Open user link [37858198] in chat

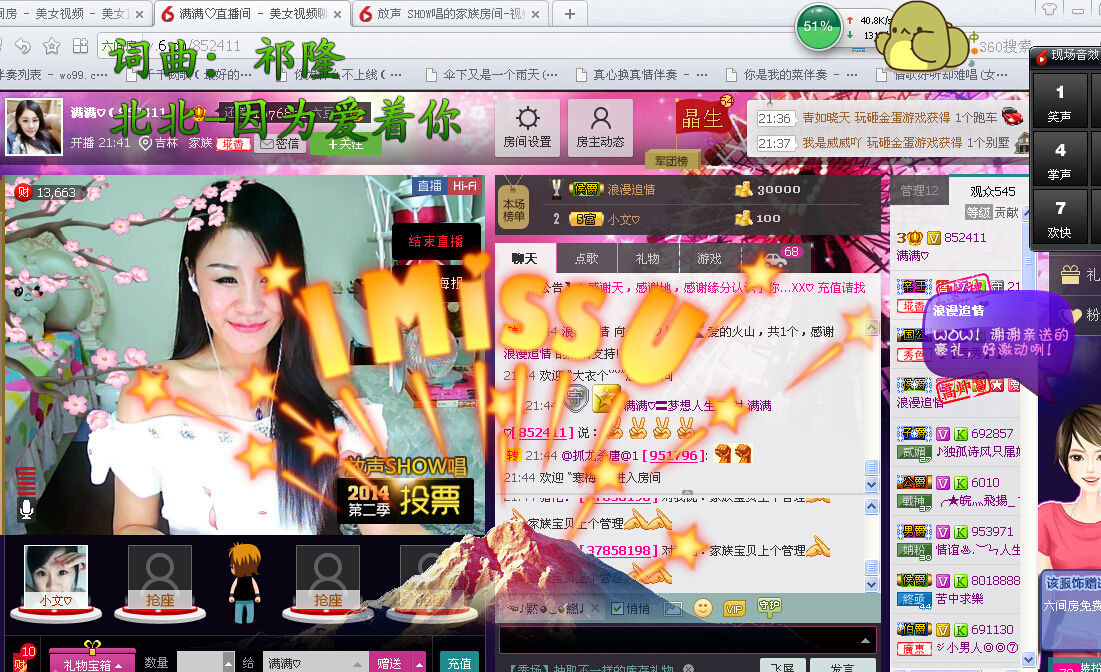point(619,551)
